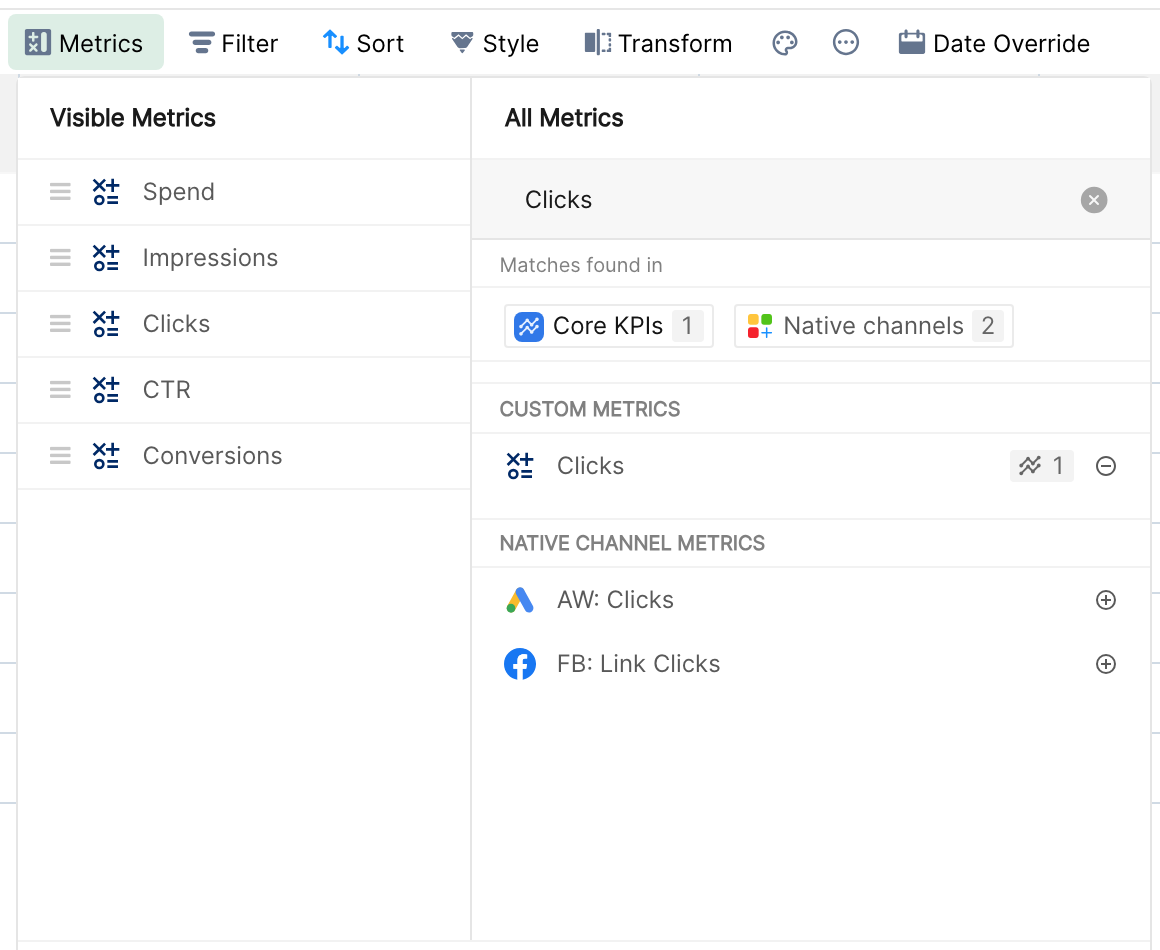Click the custom metric icon in Custom Metrics row
Screen dimensions: 1160x950
(520, 466)
